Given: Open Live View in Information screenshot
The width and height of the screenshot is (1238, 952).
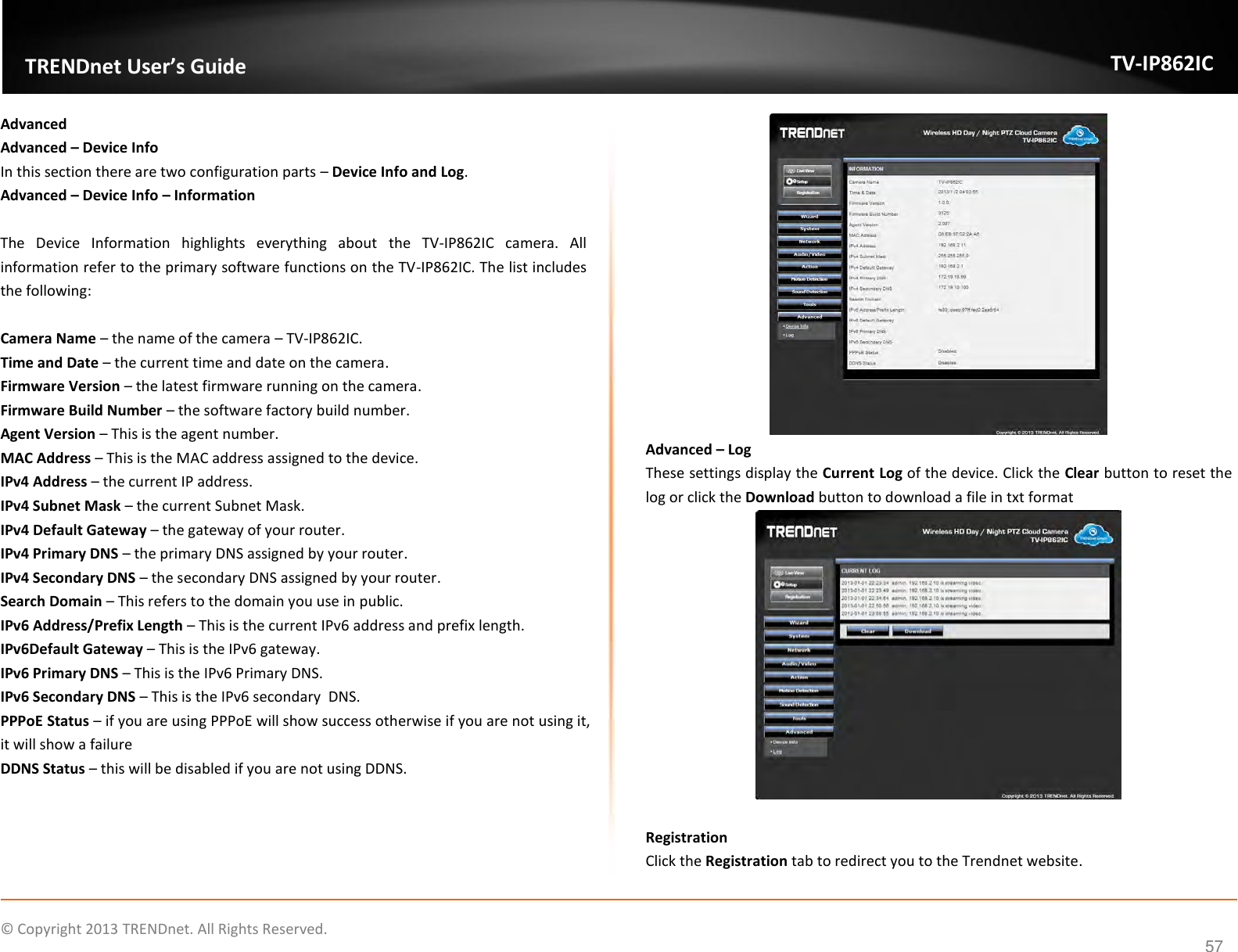Looking at the screenshot, I should [x=808, y=171].
